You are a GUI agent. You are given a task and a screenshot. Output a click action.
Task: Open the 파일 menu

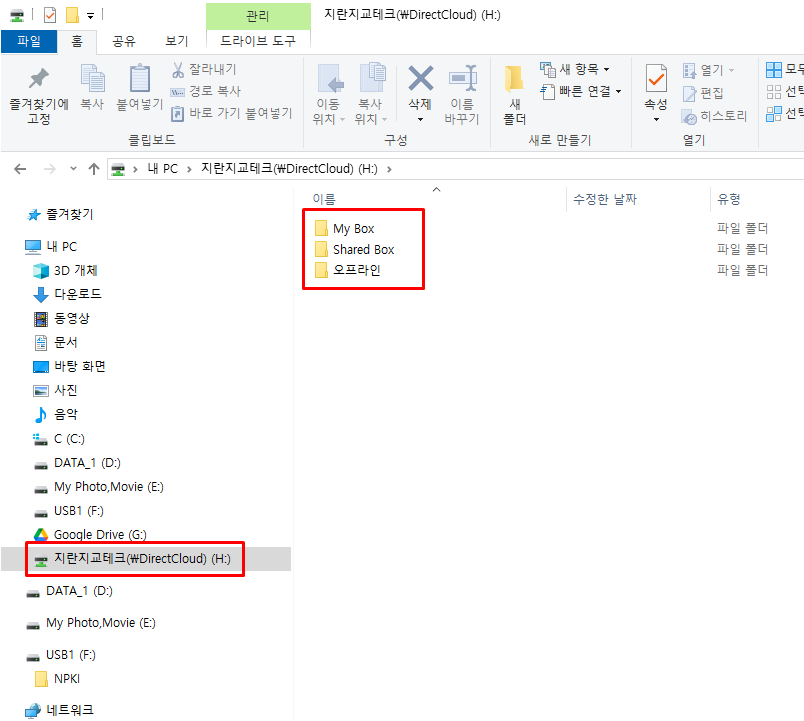click(28, 41)
